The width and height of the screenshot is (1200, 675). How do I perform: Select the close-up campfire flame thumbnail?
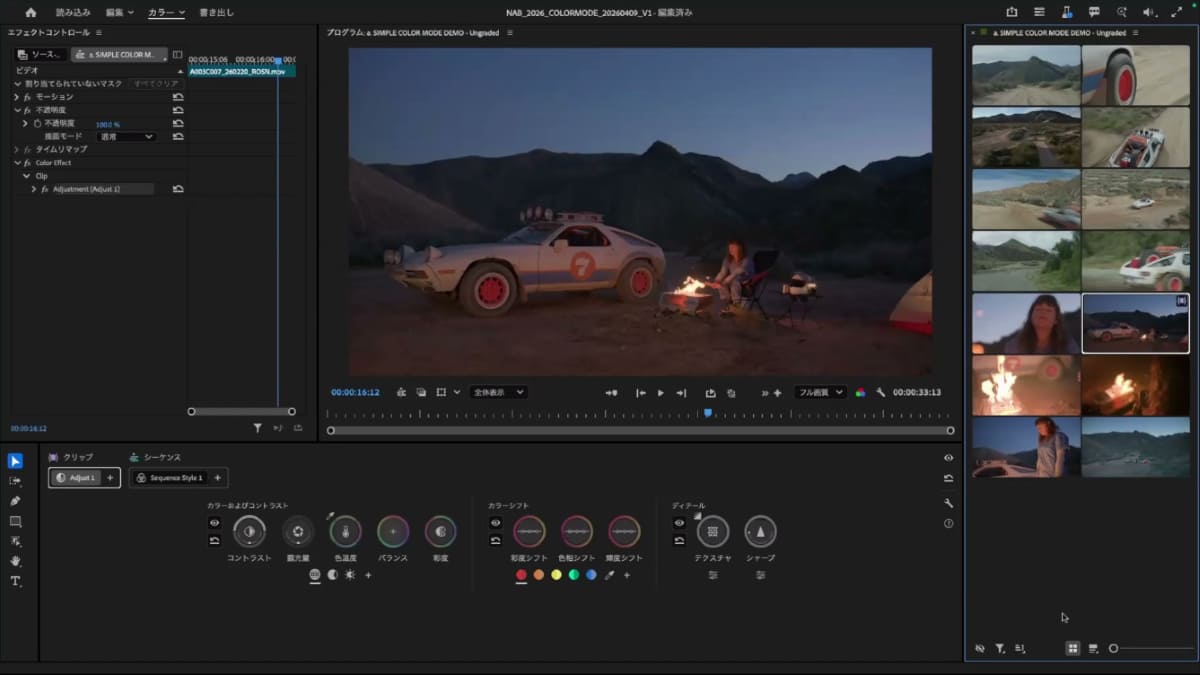coord(1026,385)
